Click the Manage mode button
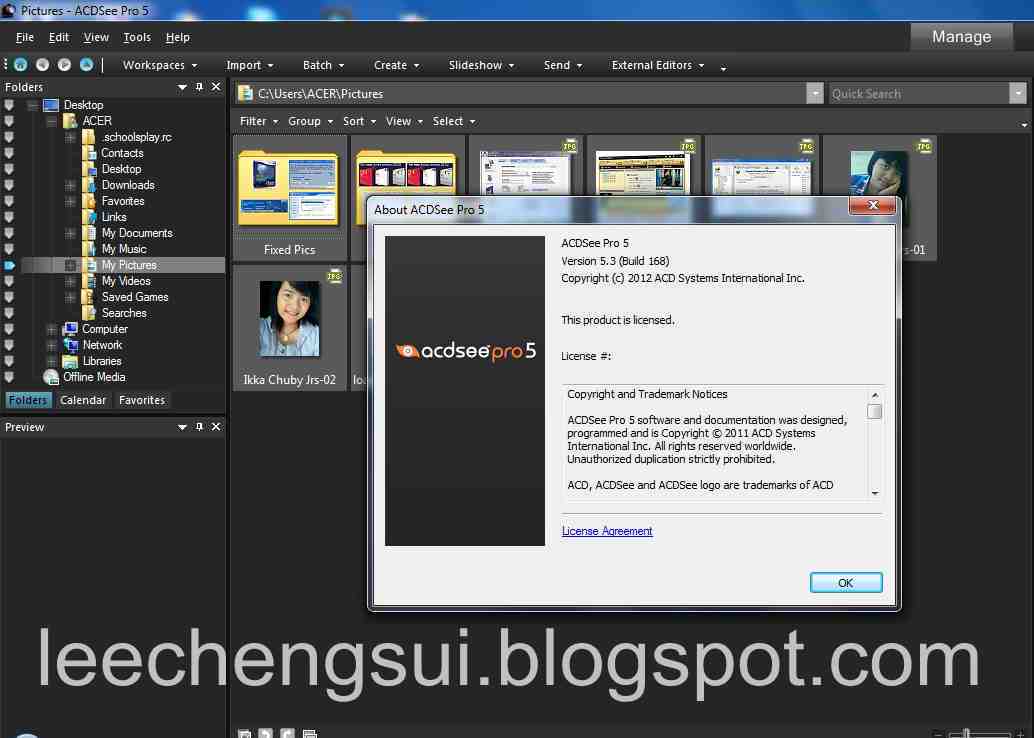Image resolution: width=1034 pixels, height=738 pixels. coord(961,37)
